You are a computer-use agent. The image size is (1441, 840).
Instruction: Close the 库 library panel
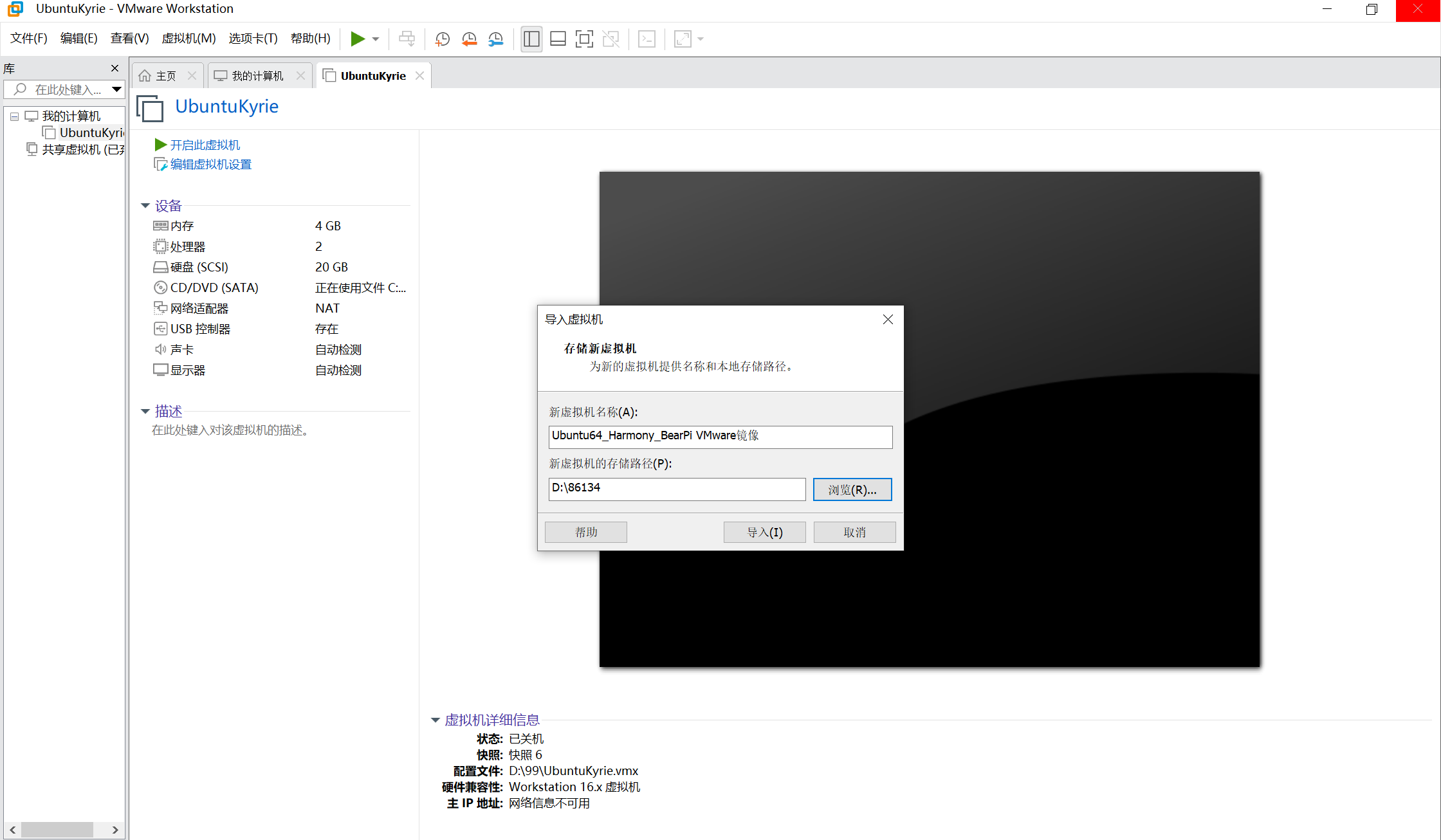click(115, 68)
